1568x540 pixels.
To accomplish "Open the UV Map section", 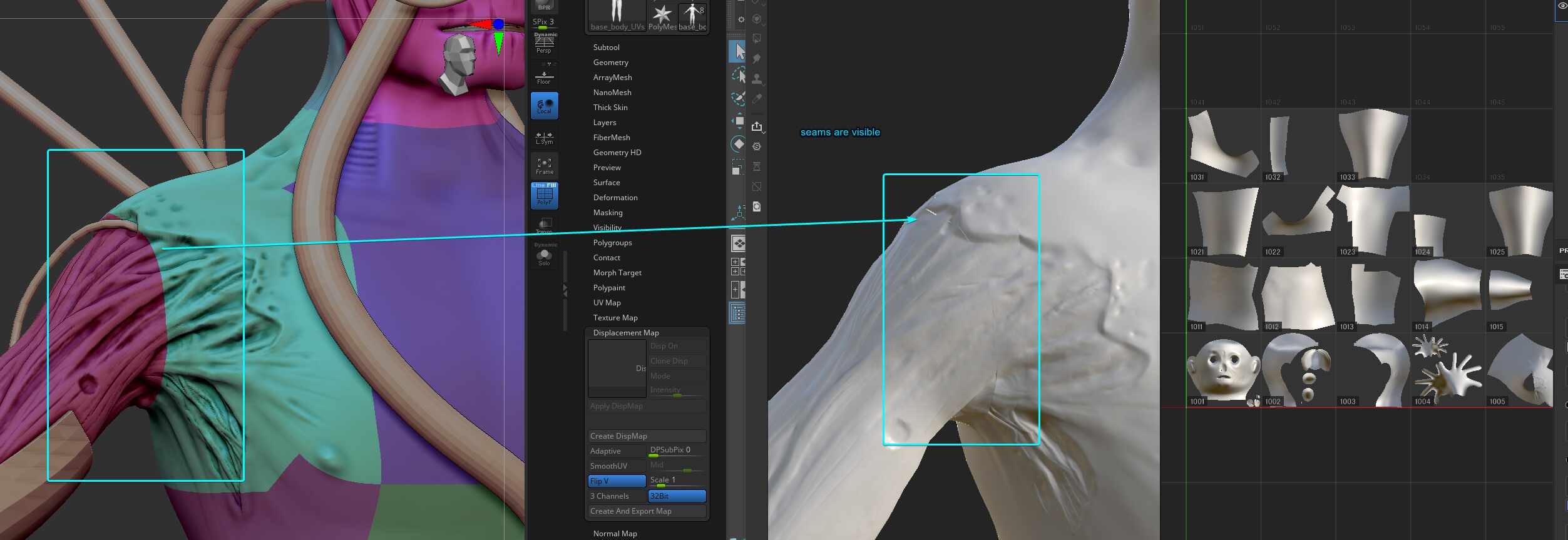I will click(607, 303).
